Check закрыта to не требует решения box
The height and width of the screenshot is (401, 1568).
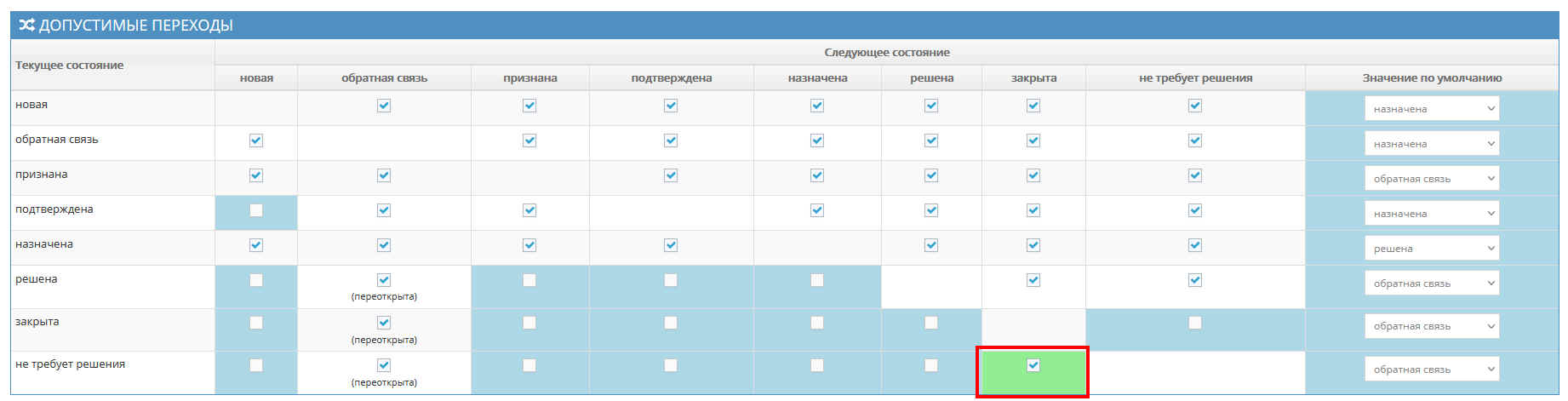(x=1195, y=323)
